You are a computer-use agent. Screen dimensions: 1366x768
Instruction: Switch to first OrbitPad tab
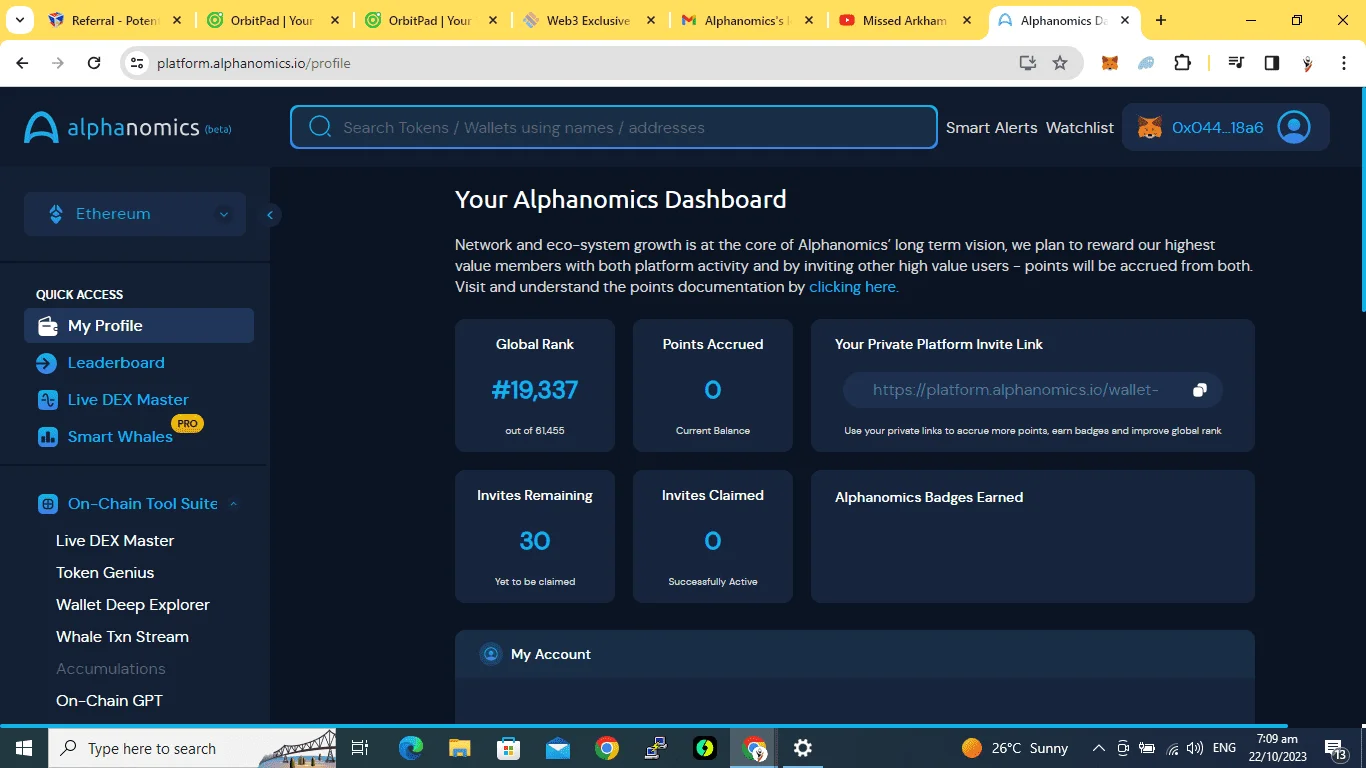[x=273, y=20]
